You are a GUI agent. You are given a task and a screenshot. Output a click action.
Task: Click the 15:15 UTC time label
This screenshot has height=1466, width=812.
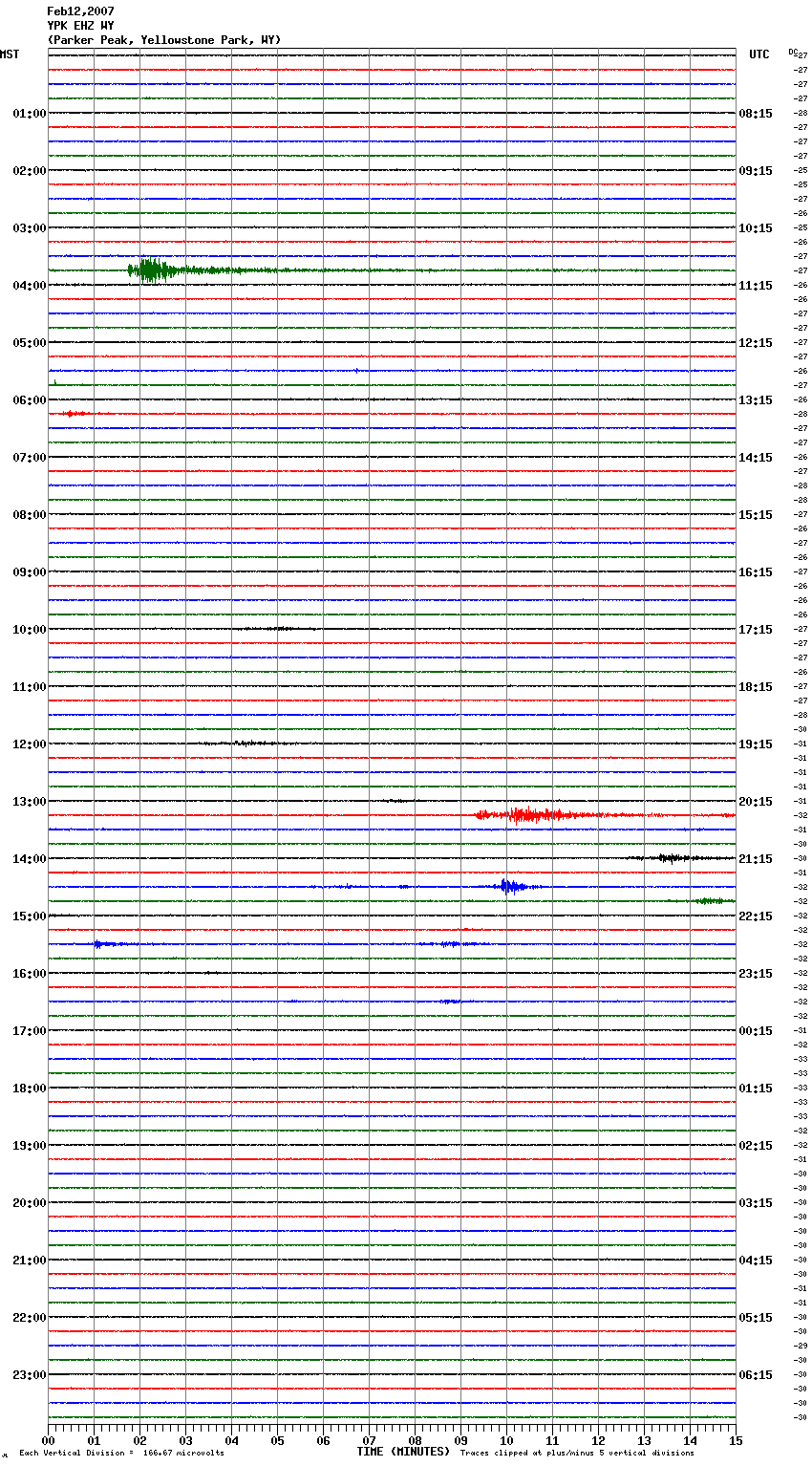756,515
